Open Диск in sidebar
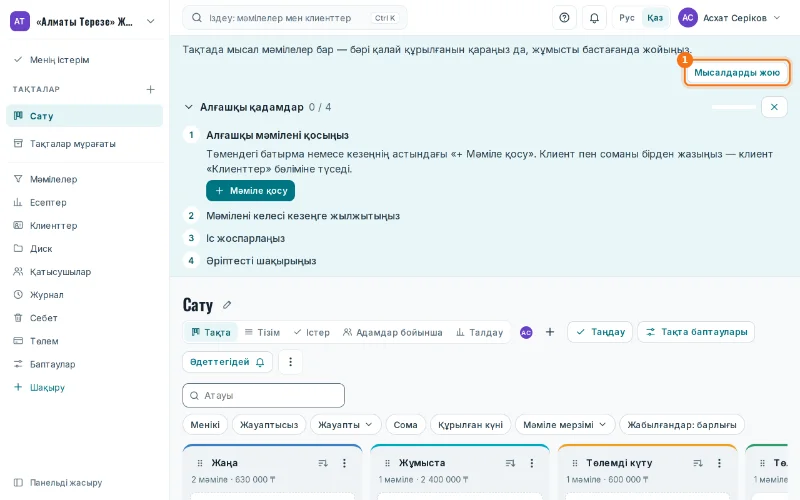 click(85, 248)
